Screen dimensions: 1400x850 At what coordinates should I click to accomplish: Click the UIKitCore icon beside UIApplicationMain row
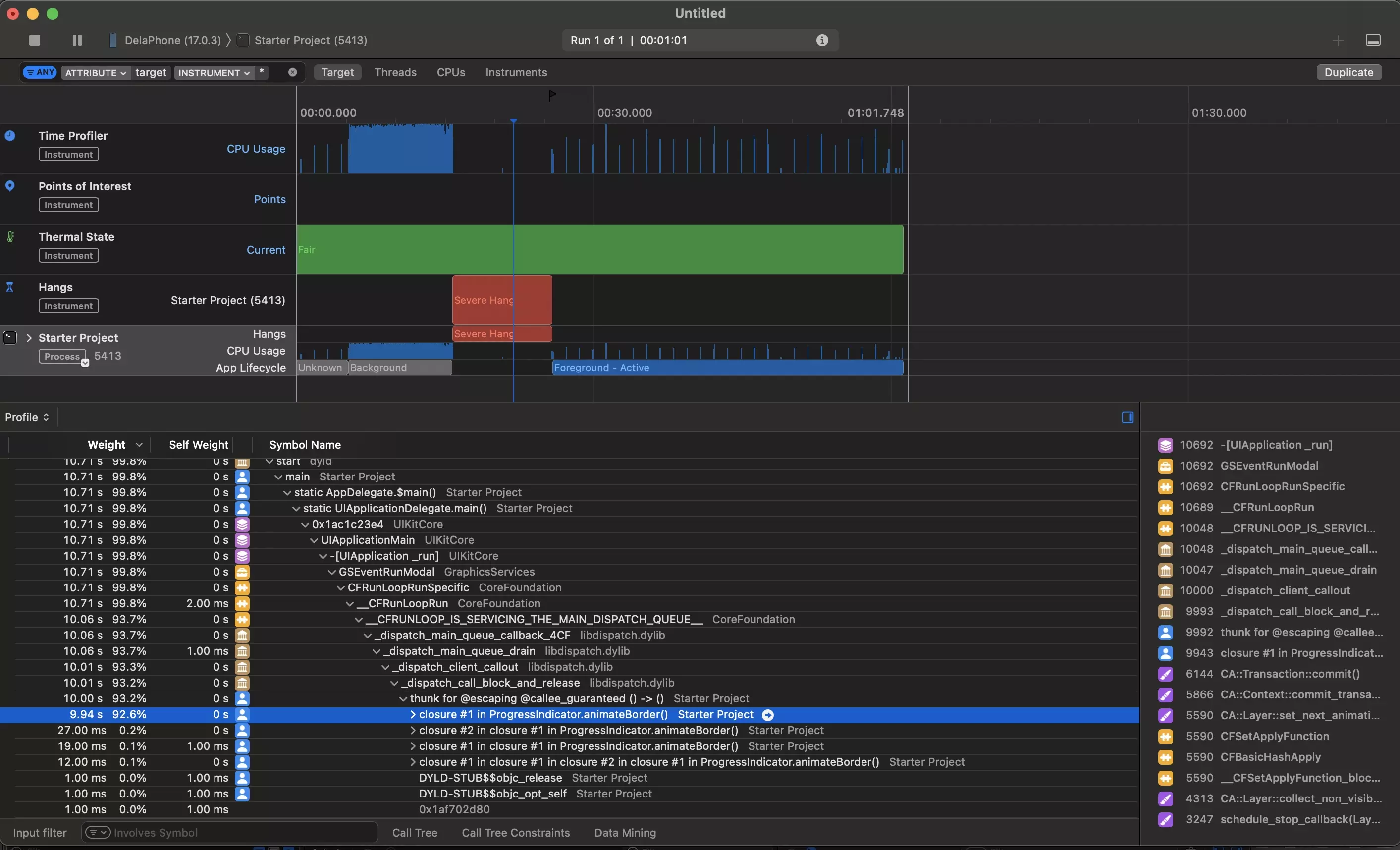[x=242, y=540]
